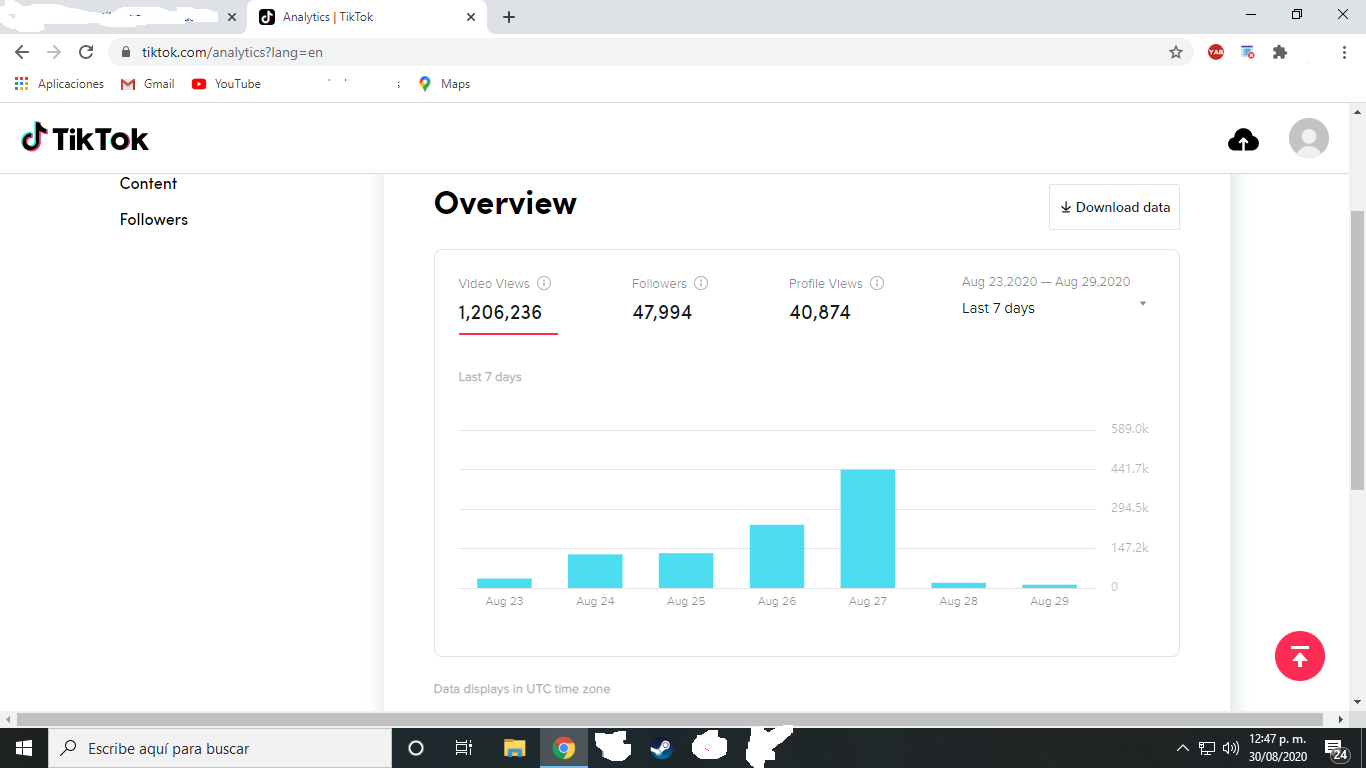Show info tooltip for Followers metric
This screenshot has height=768, width=1366.
coord(701,283)
